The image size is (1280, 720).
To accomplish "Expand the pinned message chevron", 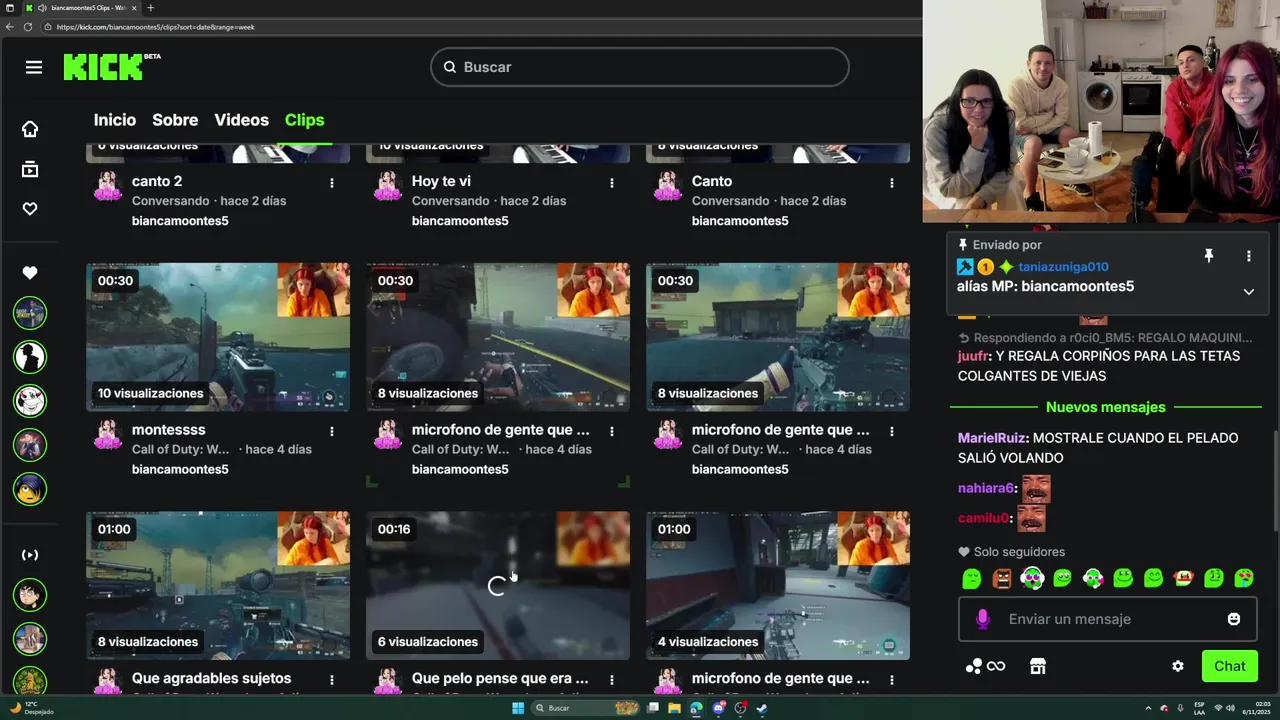I will (1248, 291).
